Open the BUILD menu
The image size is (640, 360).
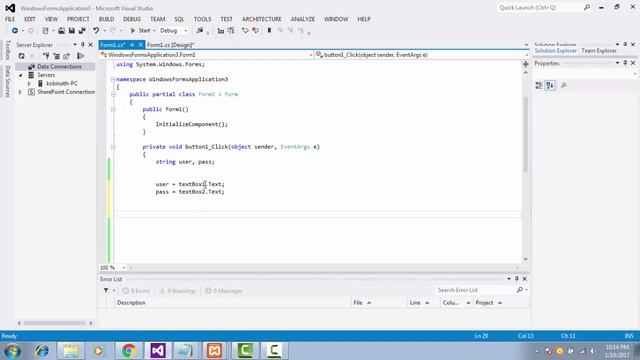(107, 19)
